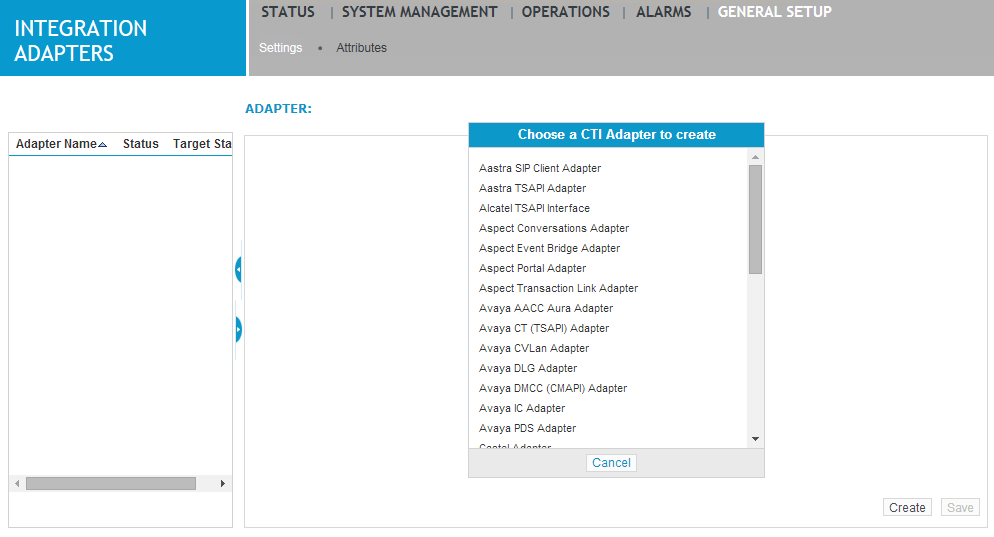994x537 pixels.
Task: Select Alcatel TSAPI Interface
Action: coord(534,208)
